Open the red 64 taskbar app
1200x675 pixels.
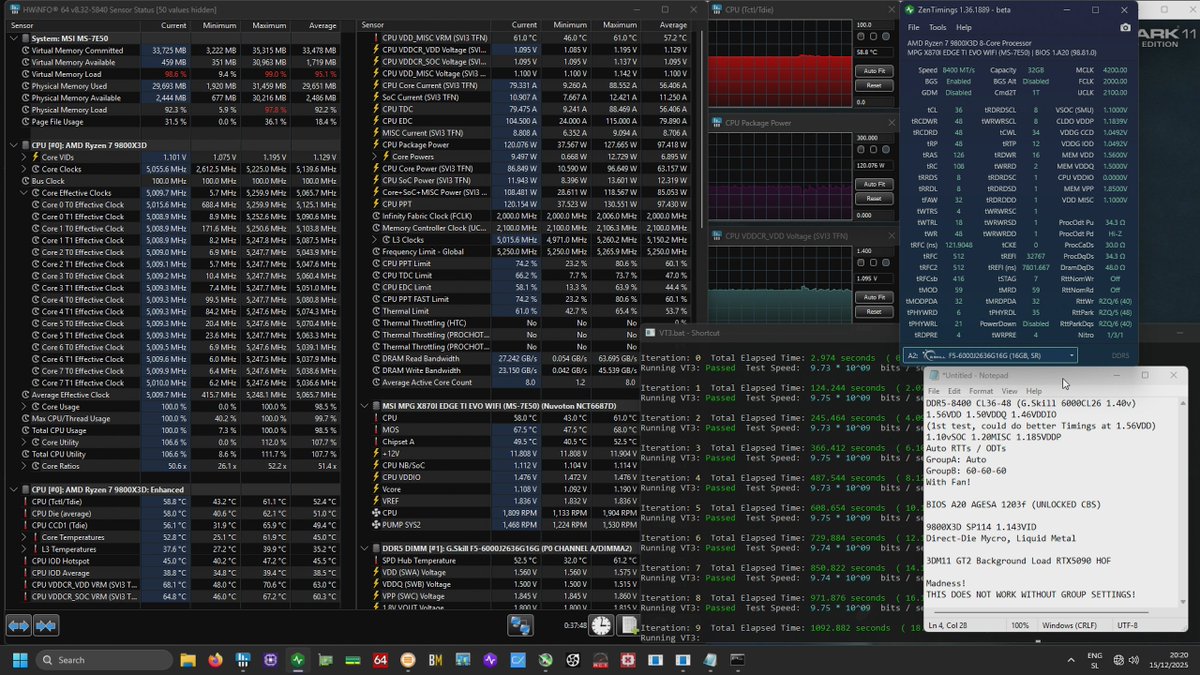(380, 660)
